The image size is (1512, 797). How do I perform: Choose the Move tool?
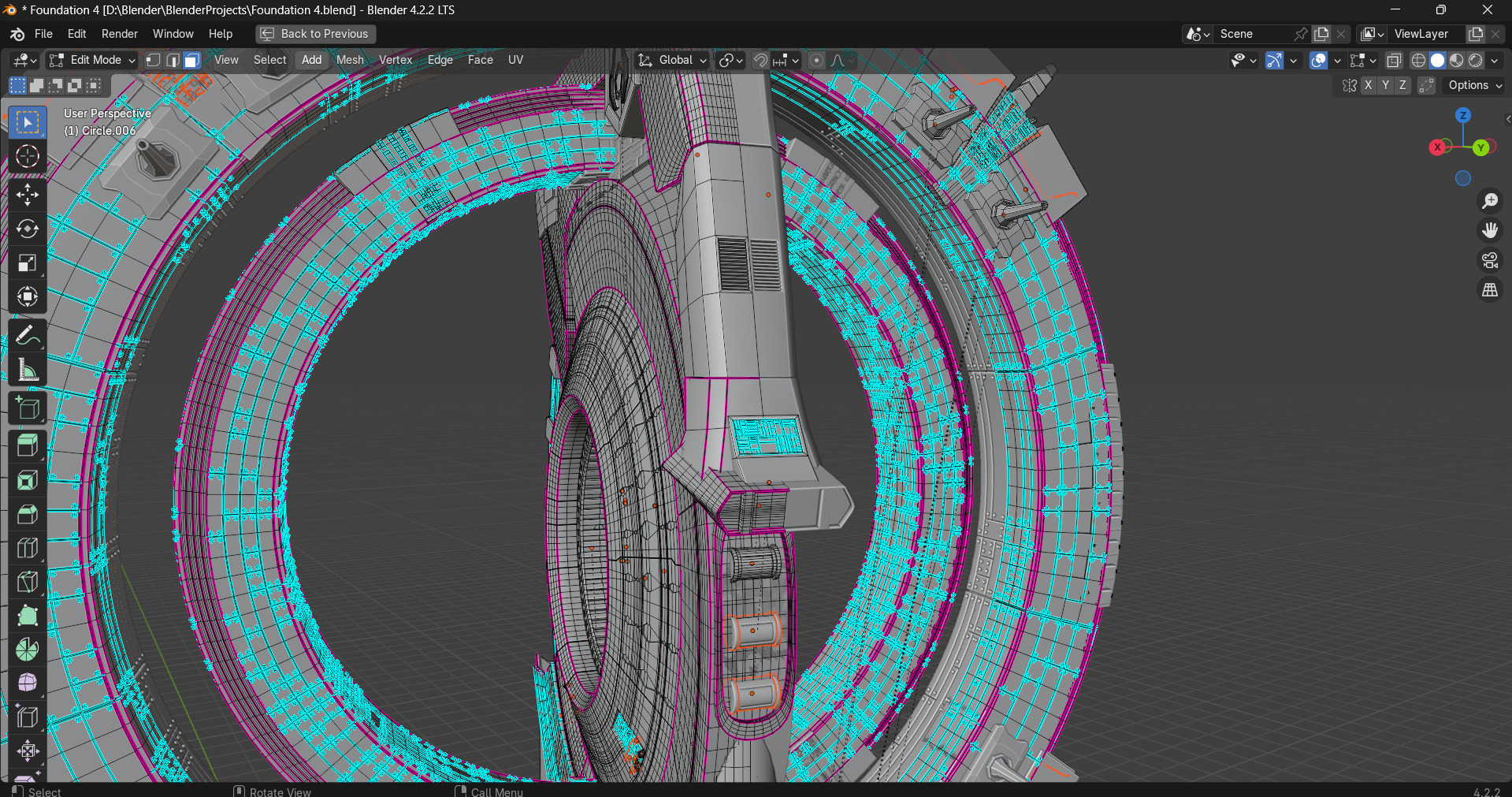point(28,195)
